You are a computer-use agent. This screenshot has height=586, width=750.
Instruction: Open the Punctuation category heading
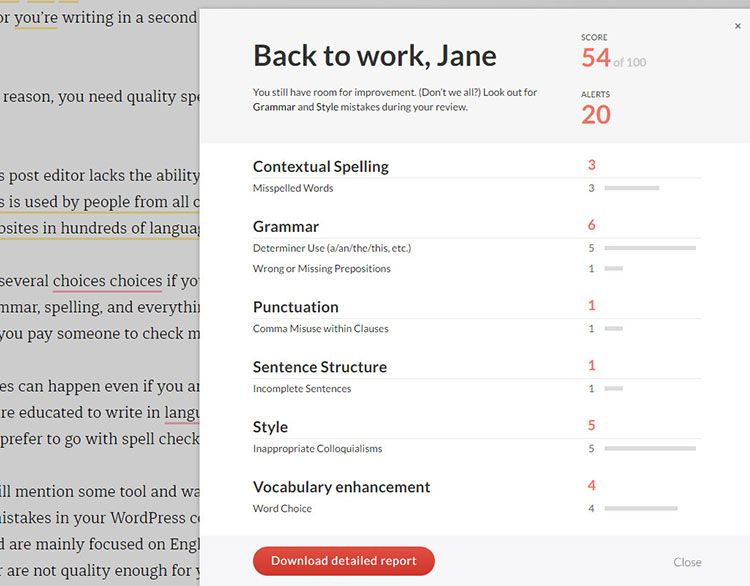[x=295, y=307]
